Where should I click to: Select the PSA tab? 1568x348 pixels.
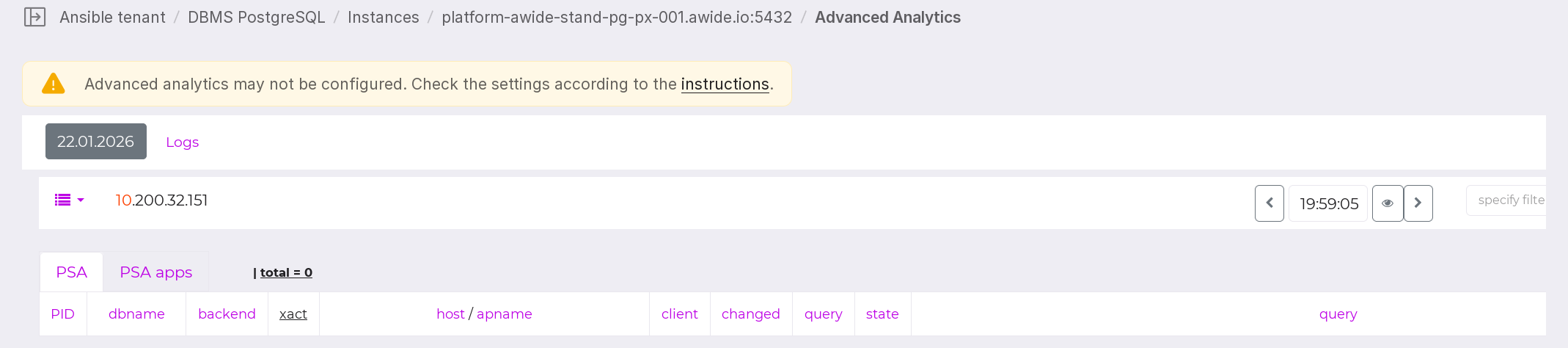71,272
